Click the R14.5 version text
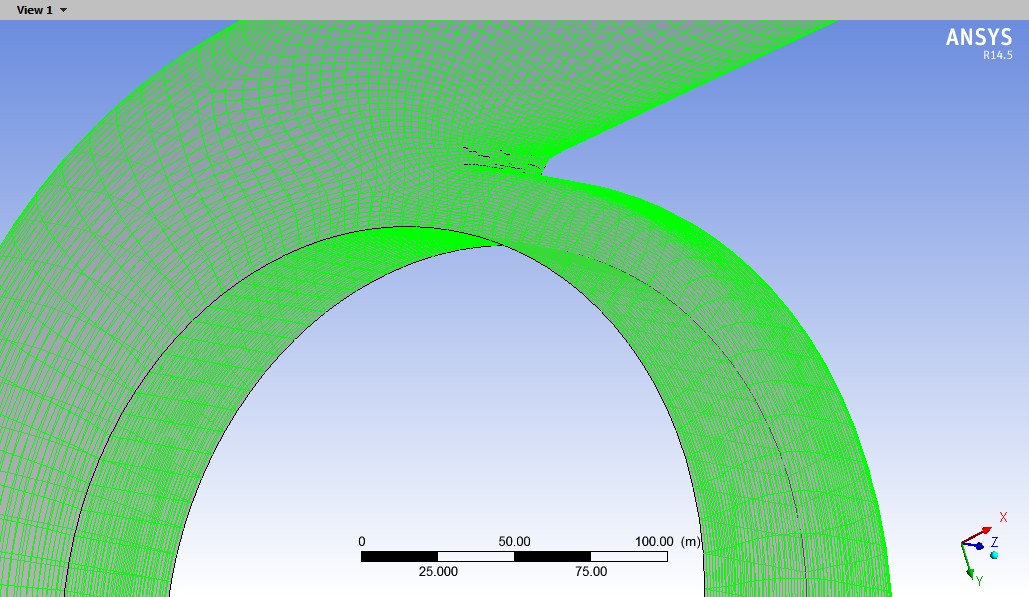Image resolution: width=1029 pixels, height=597 pixels. (x=997, y=56)
